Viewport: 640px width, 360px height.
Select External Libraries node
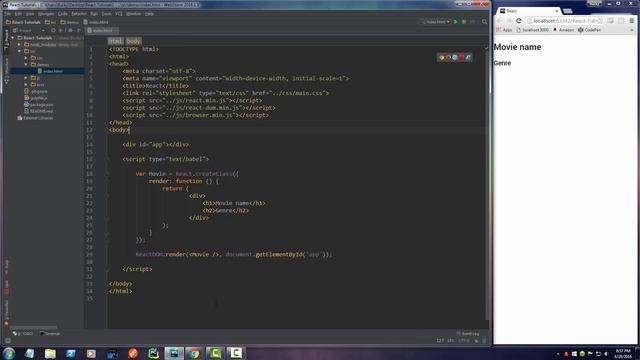point(35,118)
